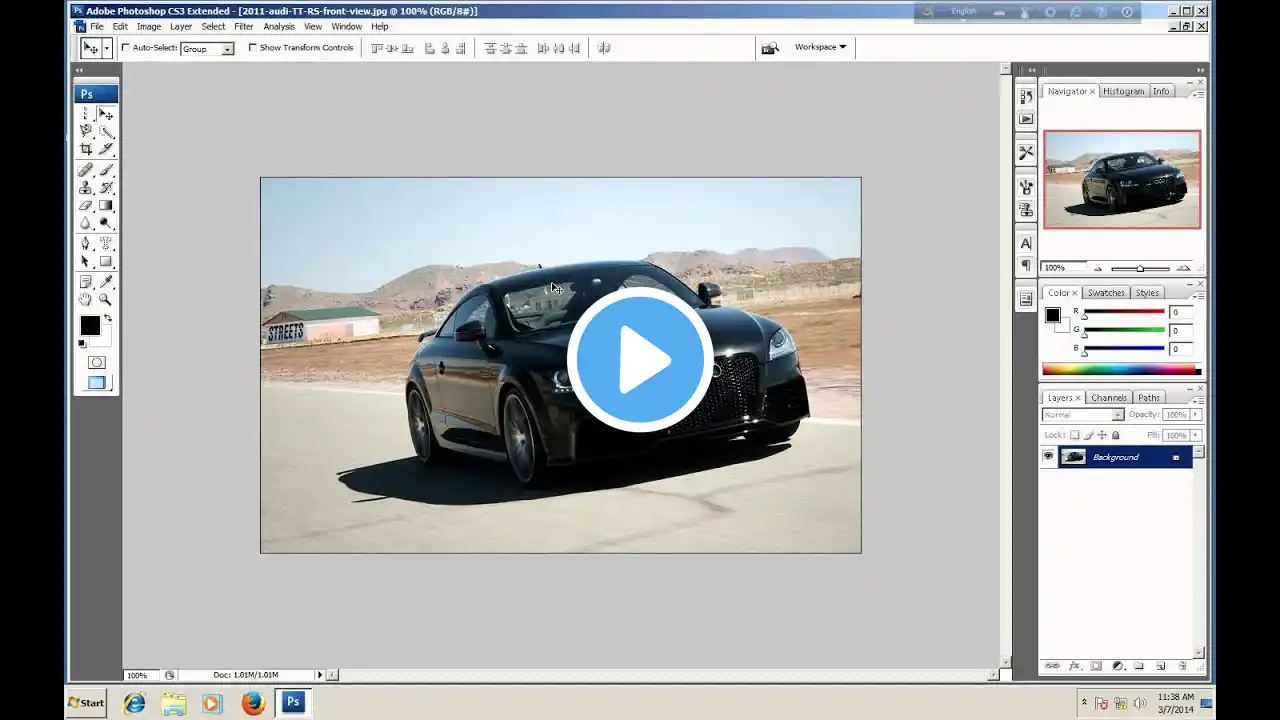1280x720 pixels.
Task: Toggle lock all in Layers panel
Action: pos(1116,435)
